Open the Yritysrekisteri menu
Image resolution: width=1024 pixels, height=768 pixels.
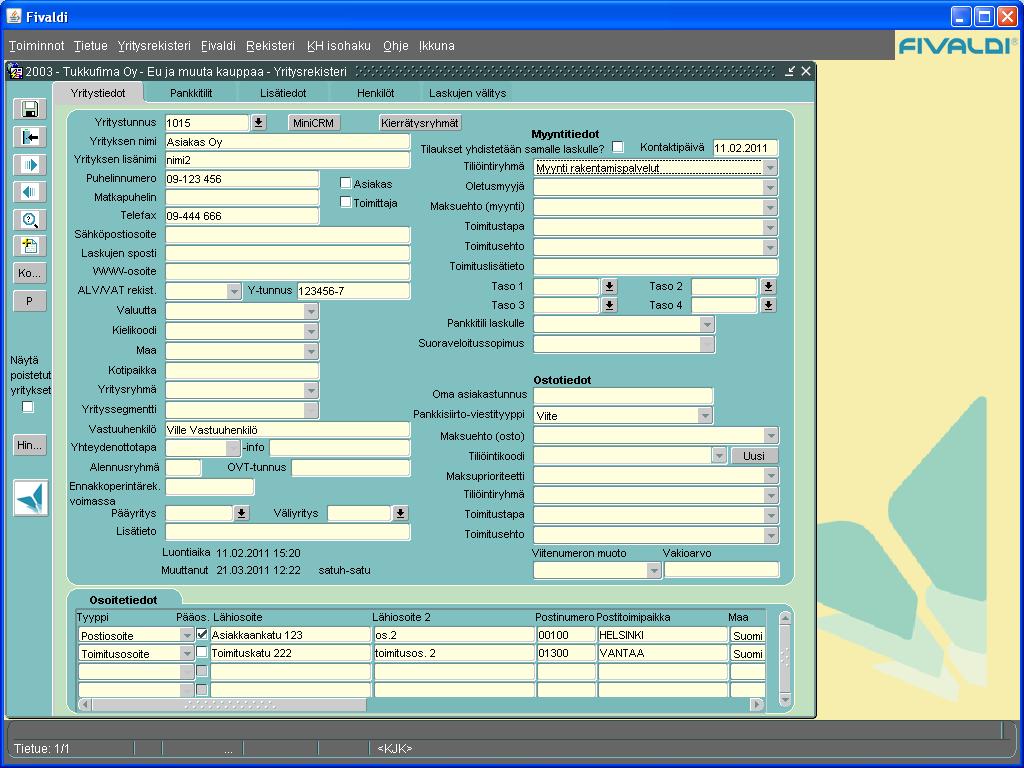(x=154, y=46)
